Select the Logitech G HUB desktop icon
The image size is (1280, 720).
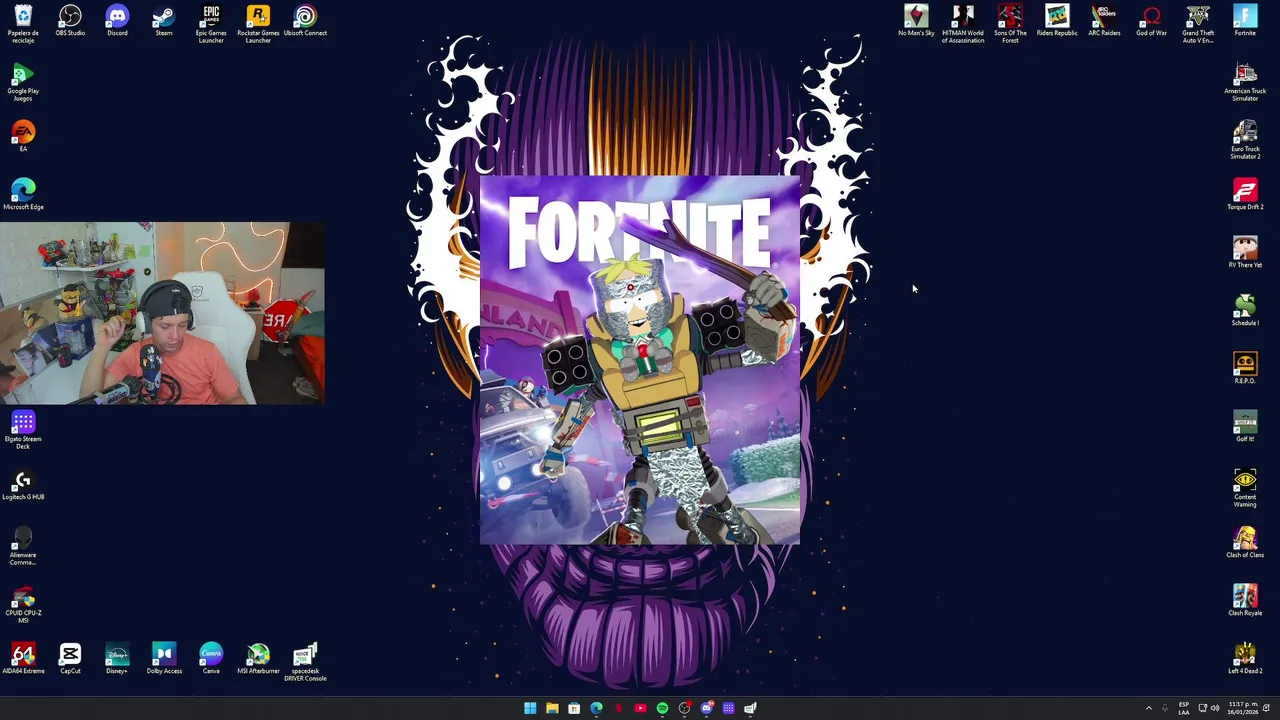point(23,485)
